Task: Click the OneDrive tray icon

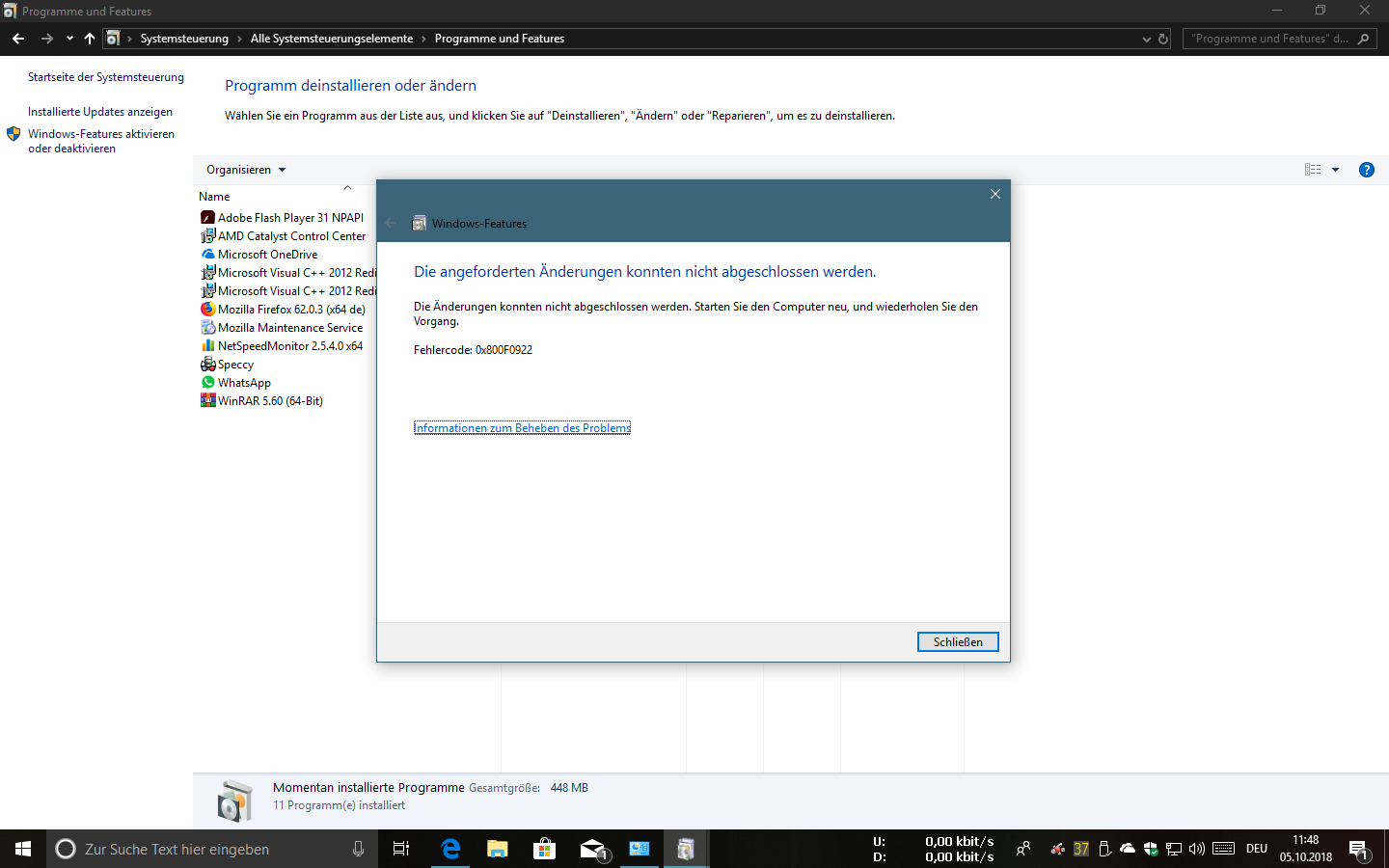Action: (x=1128, y=849)
